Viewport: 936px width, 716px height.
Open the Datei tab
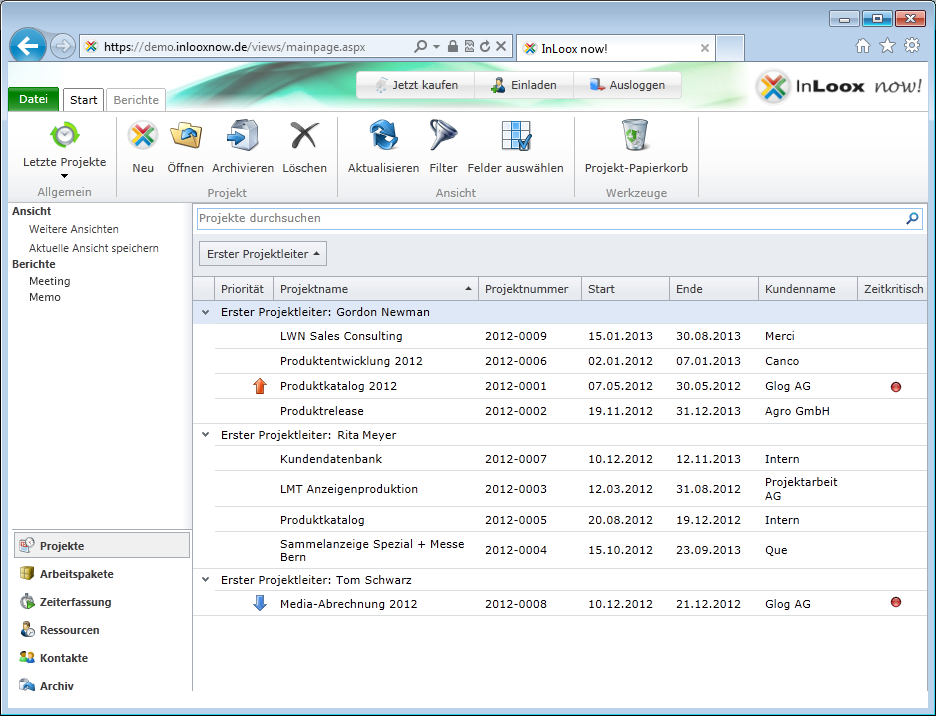point(33,99)
